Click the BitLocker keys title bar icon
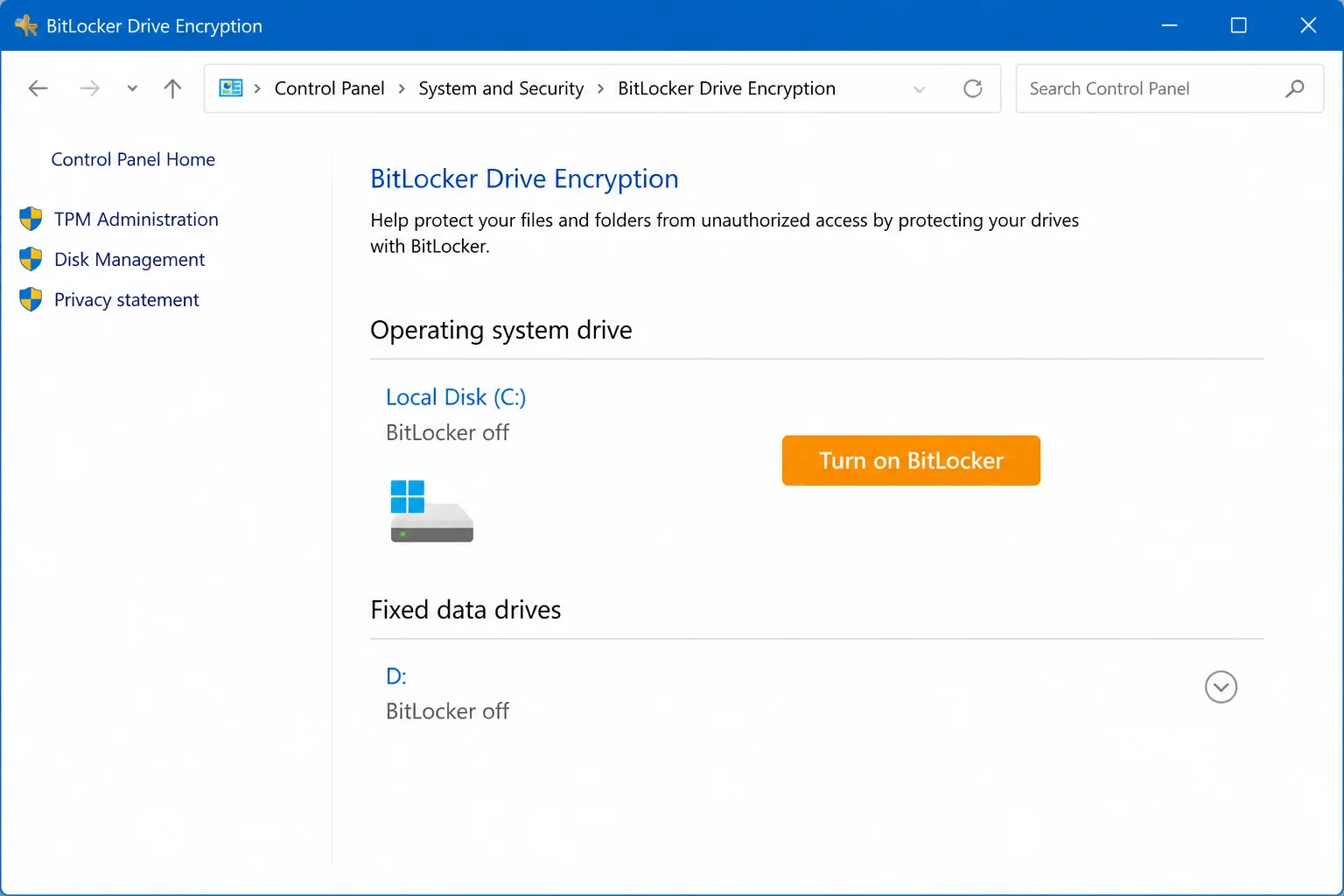Image resolution: width=1344 pixels, height=896 pixels. click(x=26, y=25)
